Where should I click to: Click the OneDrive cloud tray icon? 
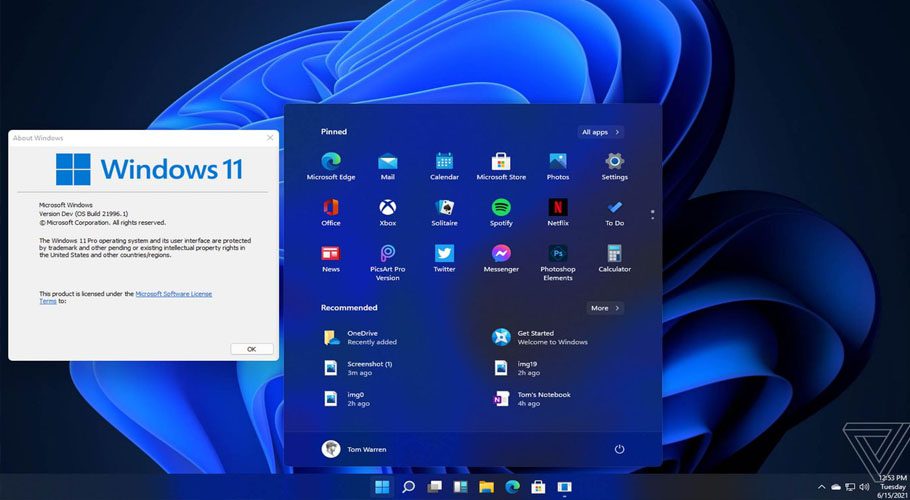pos(836,487)
